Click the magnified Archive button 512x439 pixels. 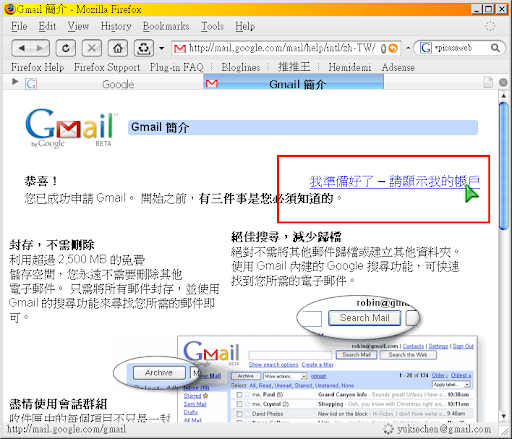click(x=159, y=373)
